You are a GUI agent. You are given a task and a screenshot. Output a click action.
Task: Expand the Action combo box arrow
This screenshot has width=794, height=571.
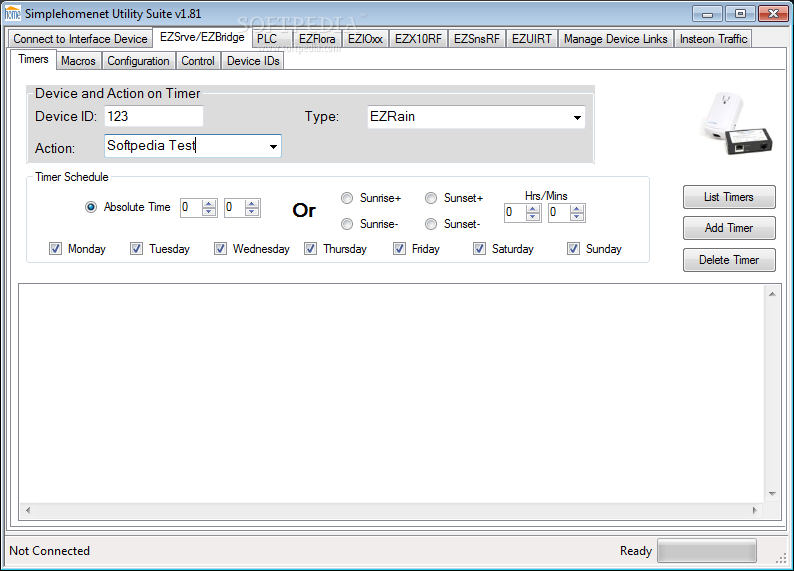(273, 147)
